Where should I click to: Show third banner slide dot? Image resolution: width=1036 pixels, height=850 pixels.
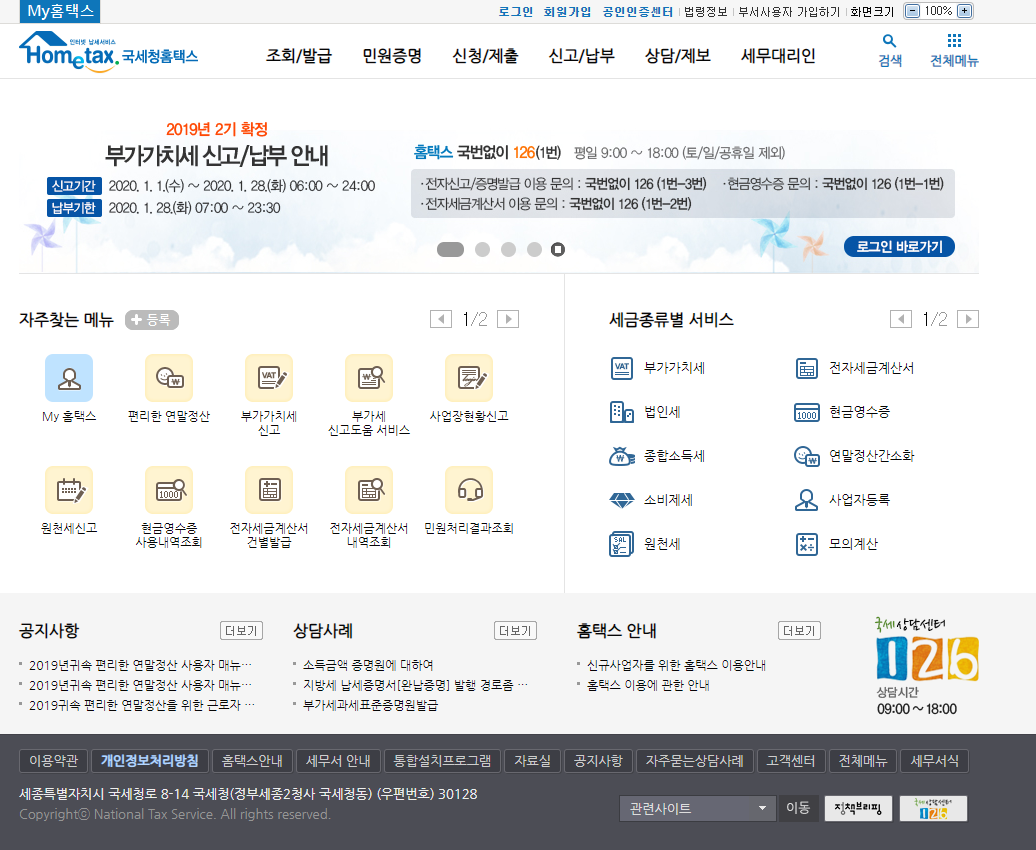[508, 249]
